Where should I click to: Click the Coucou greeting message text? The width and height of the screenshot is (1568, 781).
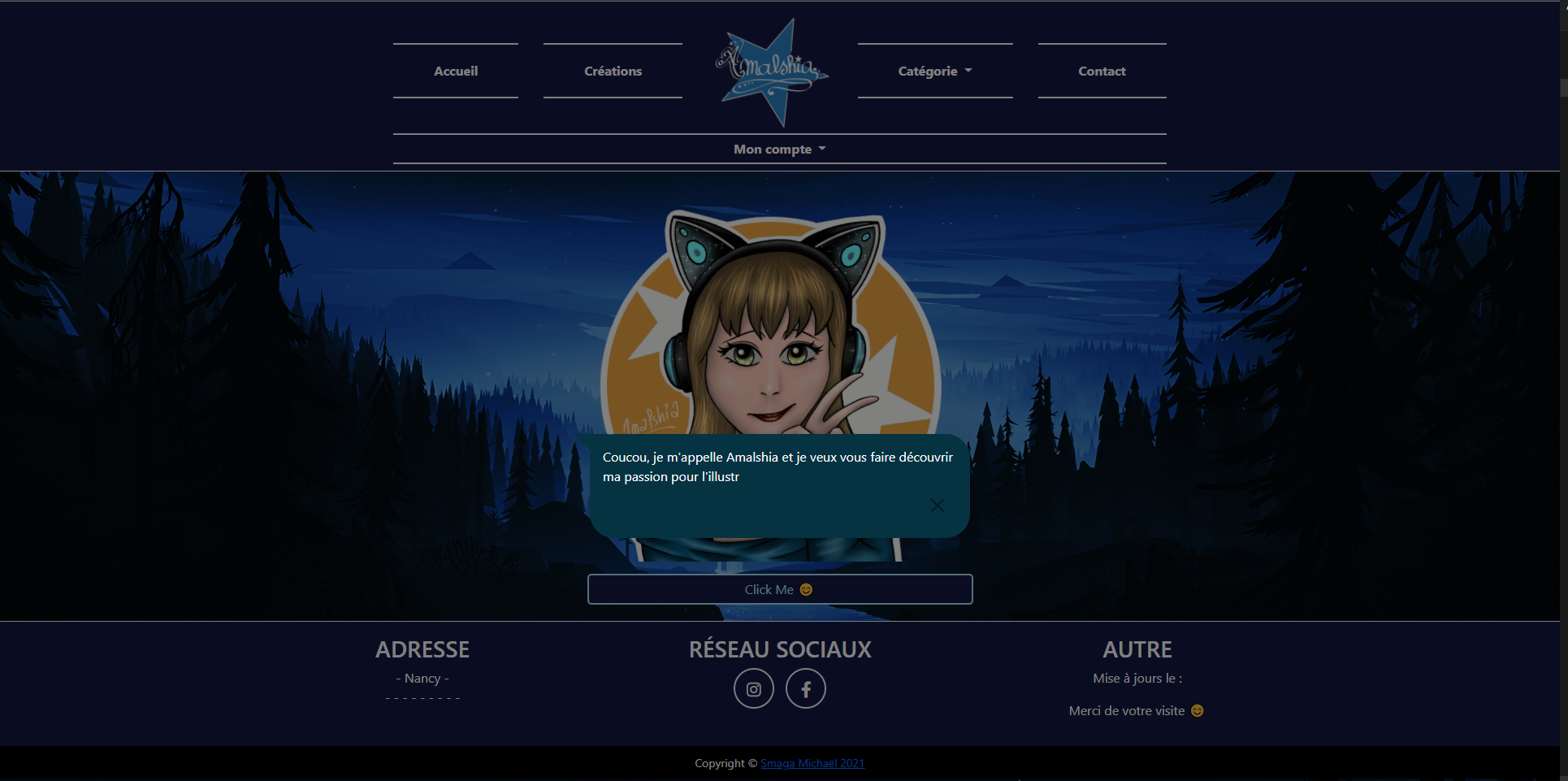(777, 467)
